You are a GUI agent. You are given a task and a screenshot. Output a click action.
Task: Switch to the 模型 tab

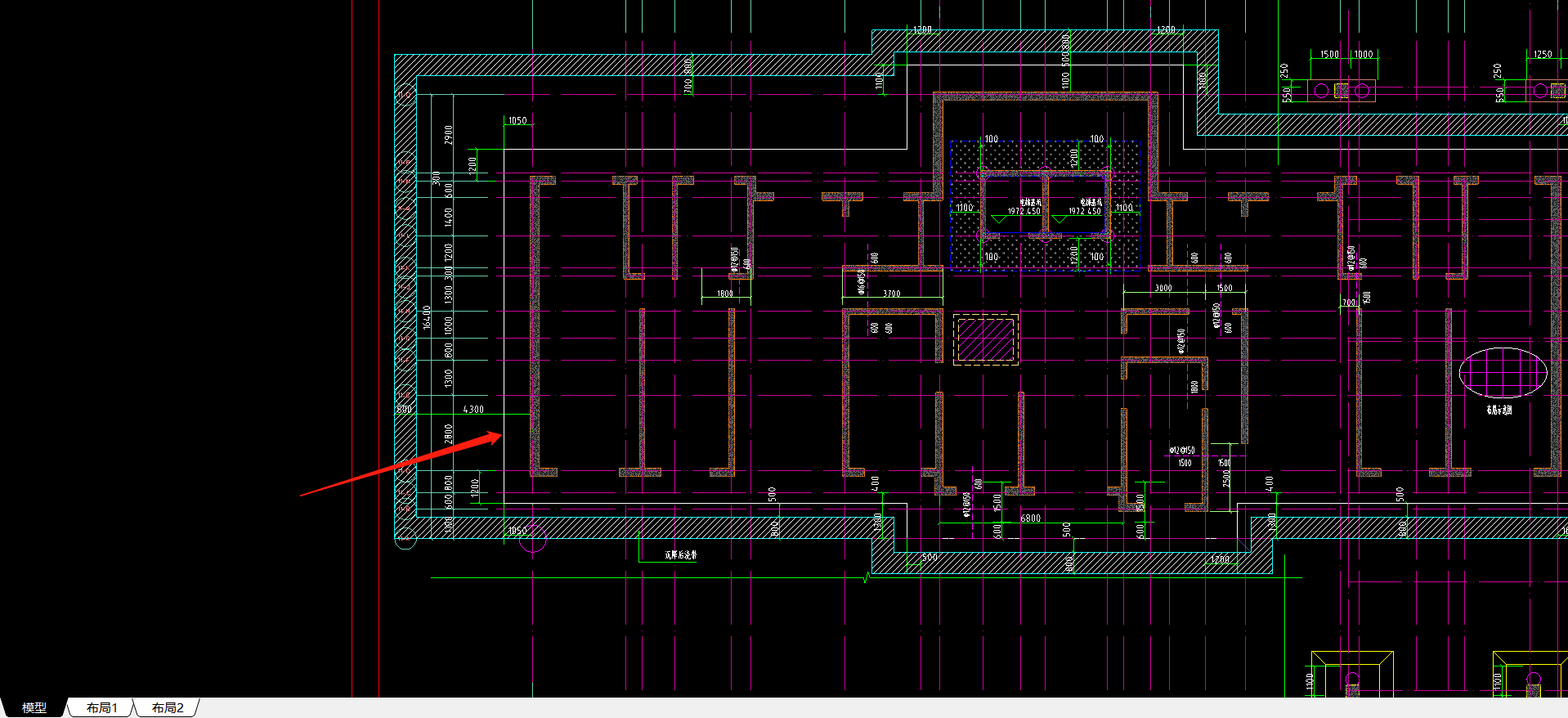pyautogui.click(x=34, y=707)
